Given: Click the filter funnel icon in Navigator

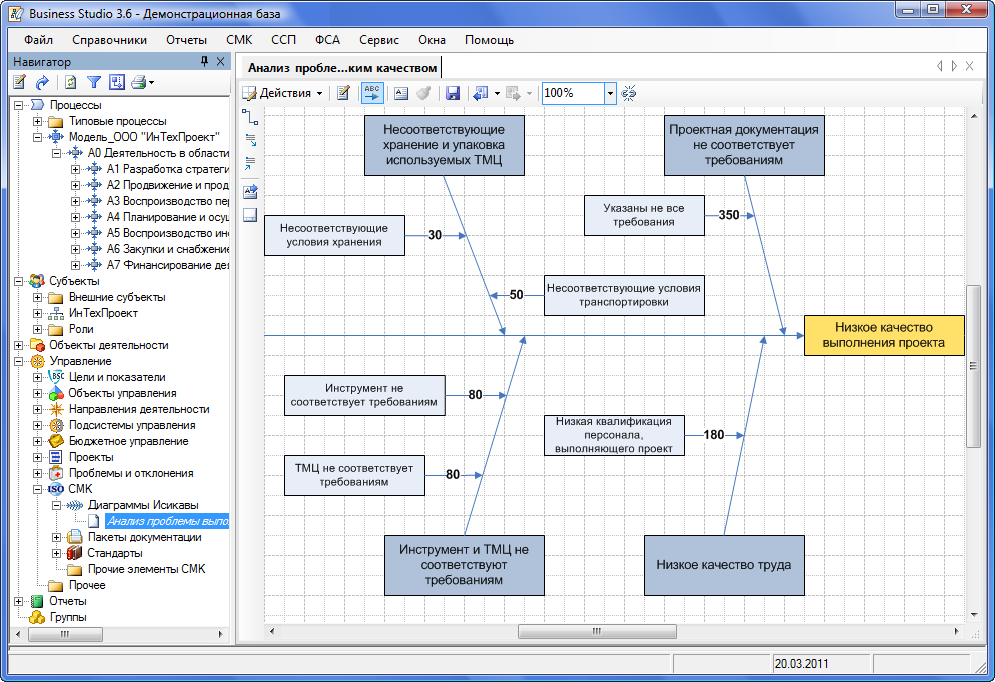Looking at the screenshot, I should [x=94, y=82].
